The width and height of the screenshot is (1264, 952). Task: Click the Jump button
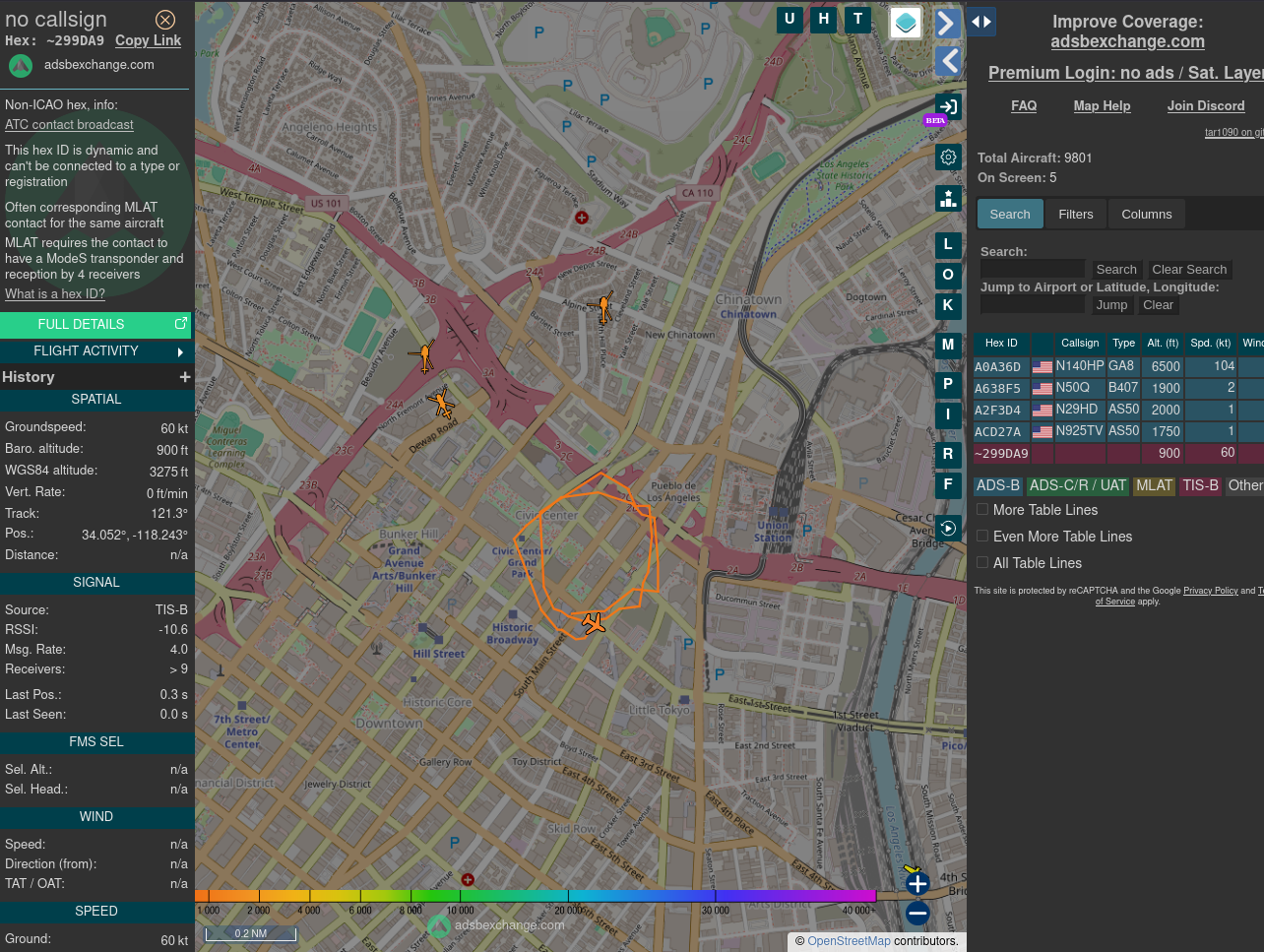click(1111, 305)
